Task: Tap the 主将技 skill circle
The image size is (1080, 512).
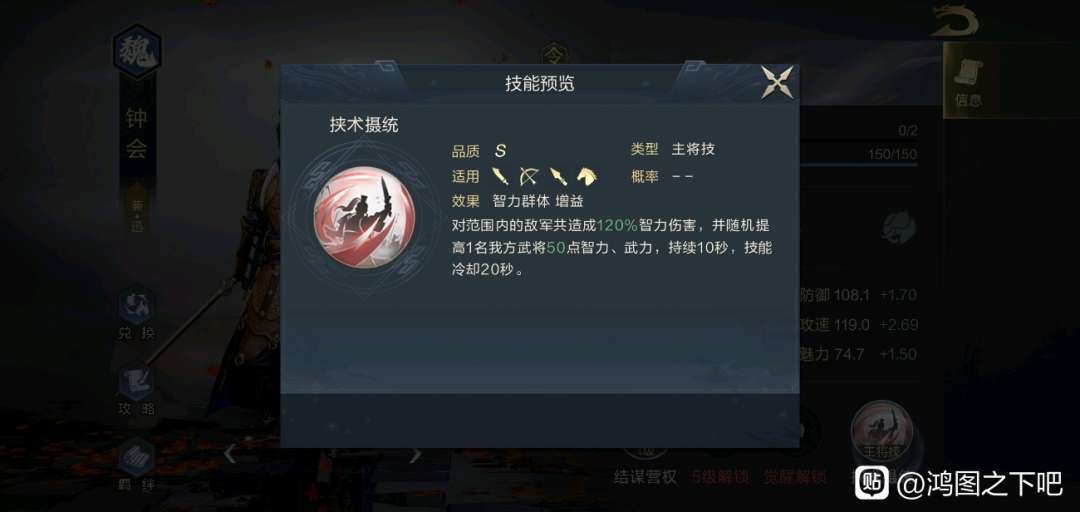Action: tap(884, 433)
